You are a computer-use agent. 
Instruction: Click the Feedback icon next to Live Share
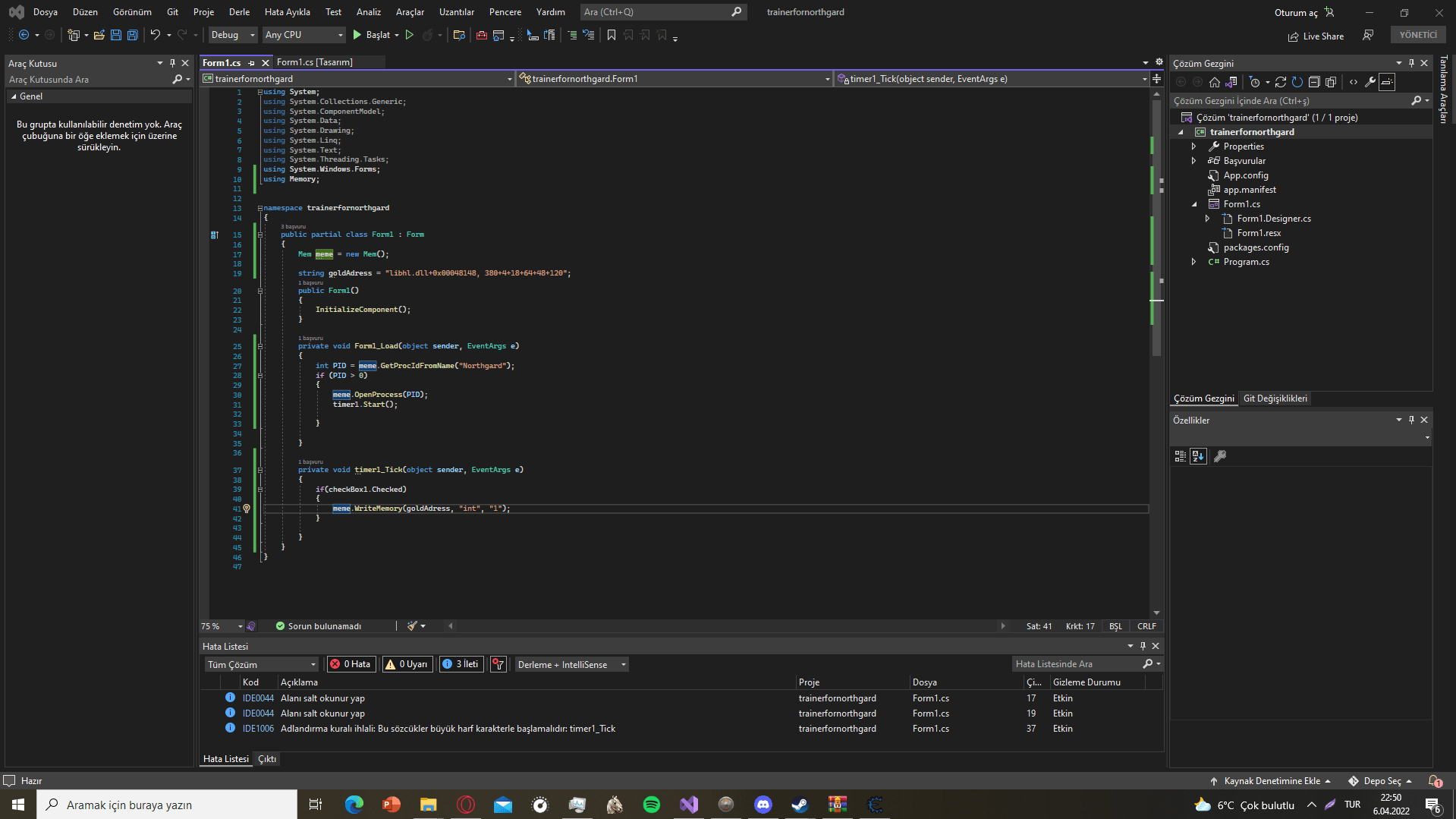coord(1368,36)
